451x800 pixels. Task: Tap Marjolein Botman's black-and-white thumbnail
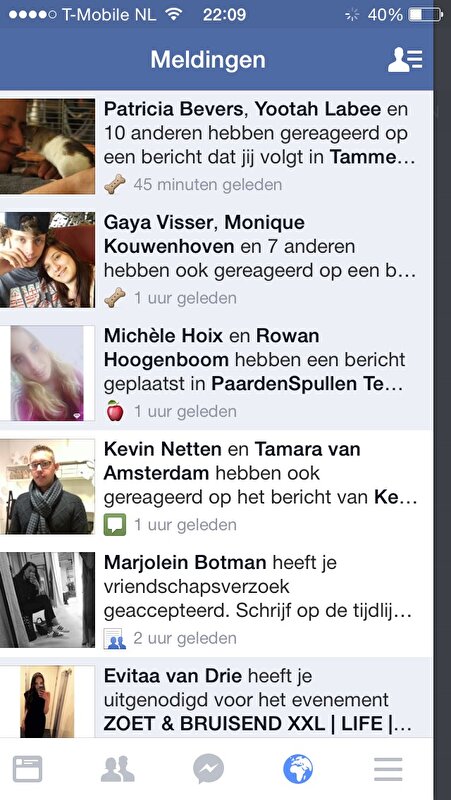[x=47, y=600]
